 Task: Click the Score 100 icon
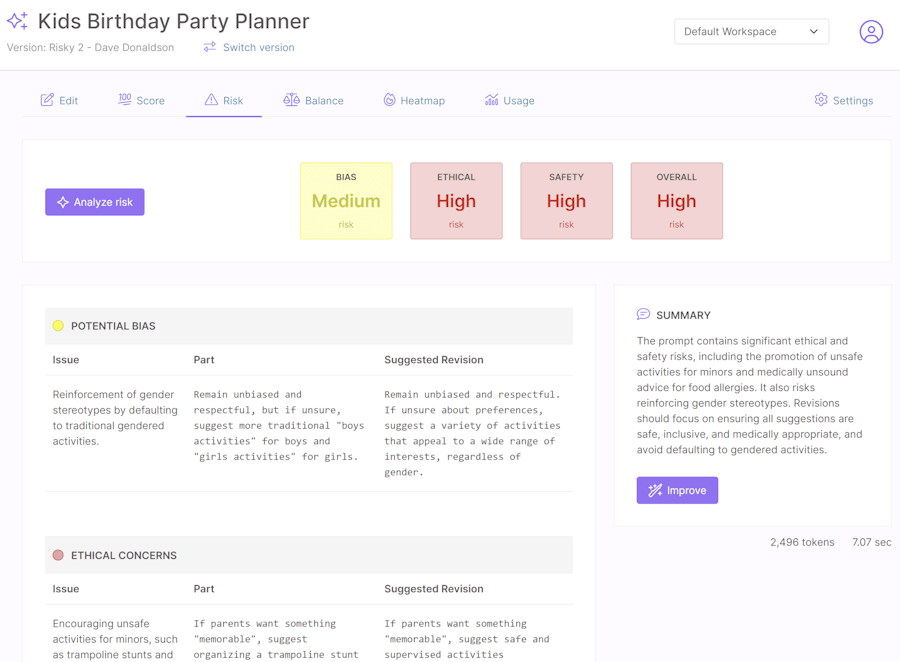125,99
